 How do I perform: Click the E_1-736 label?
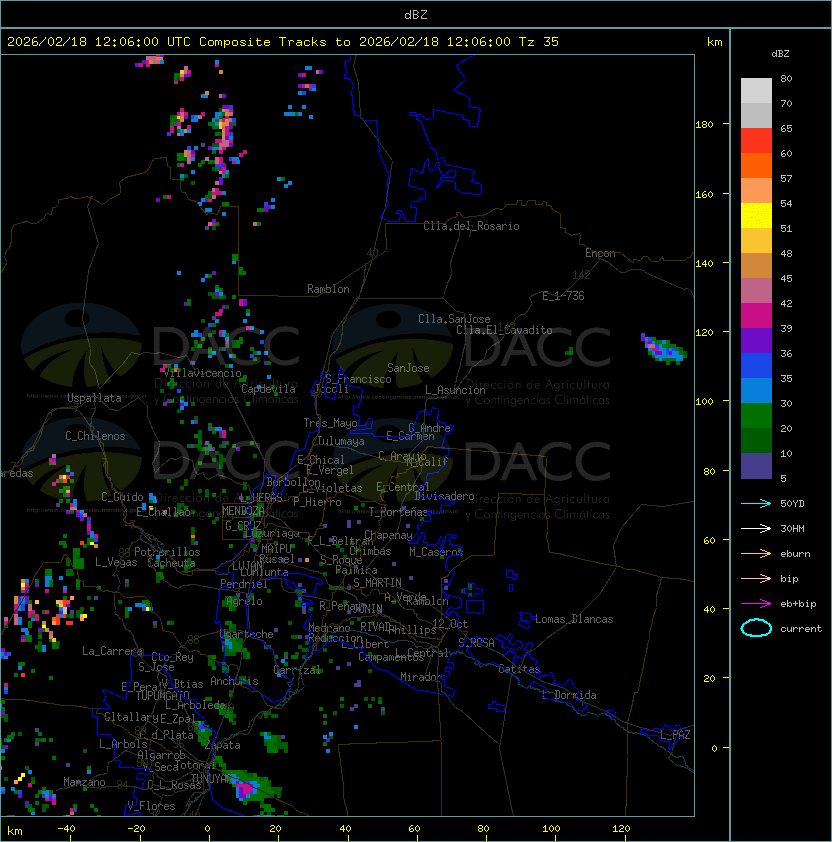(563, 296)
